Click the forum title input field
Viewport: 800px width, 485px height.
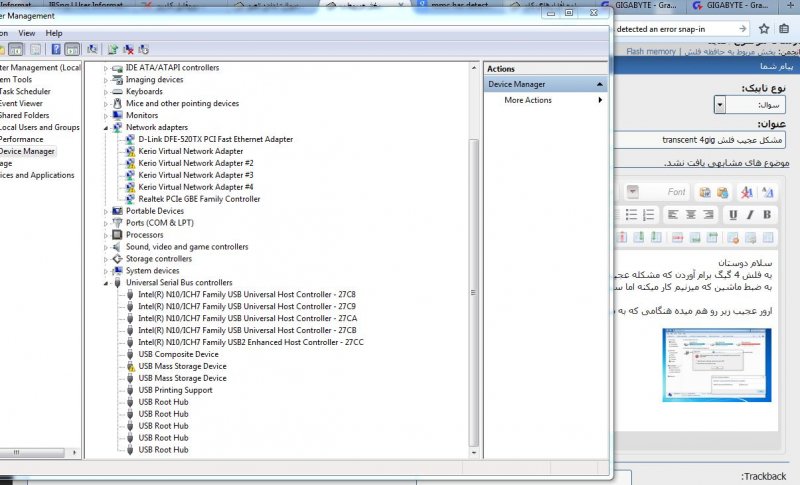tap(699, 140)
